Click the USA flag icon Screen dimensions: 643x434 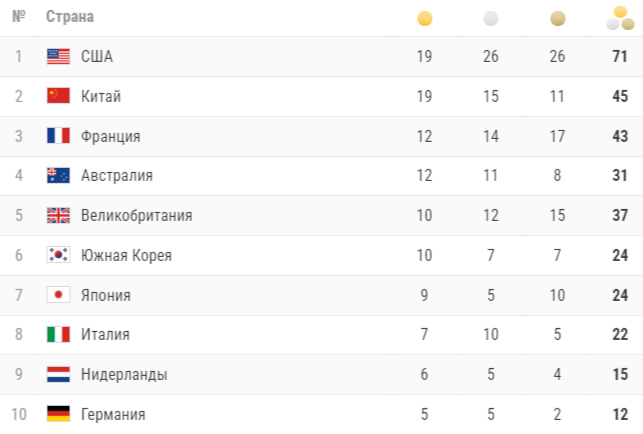point(58,56)
